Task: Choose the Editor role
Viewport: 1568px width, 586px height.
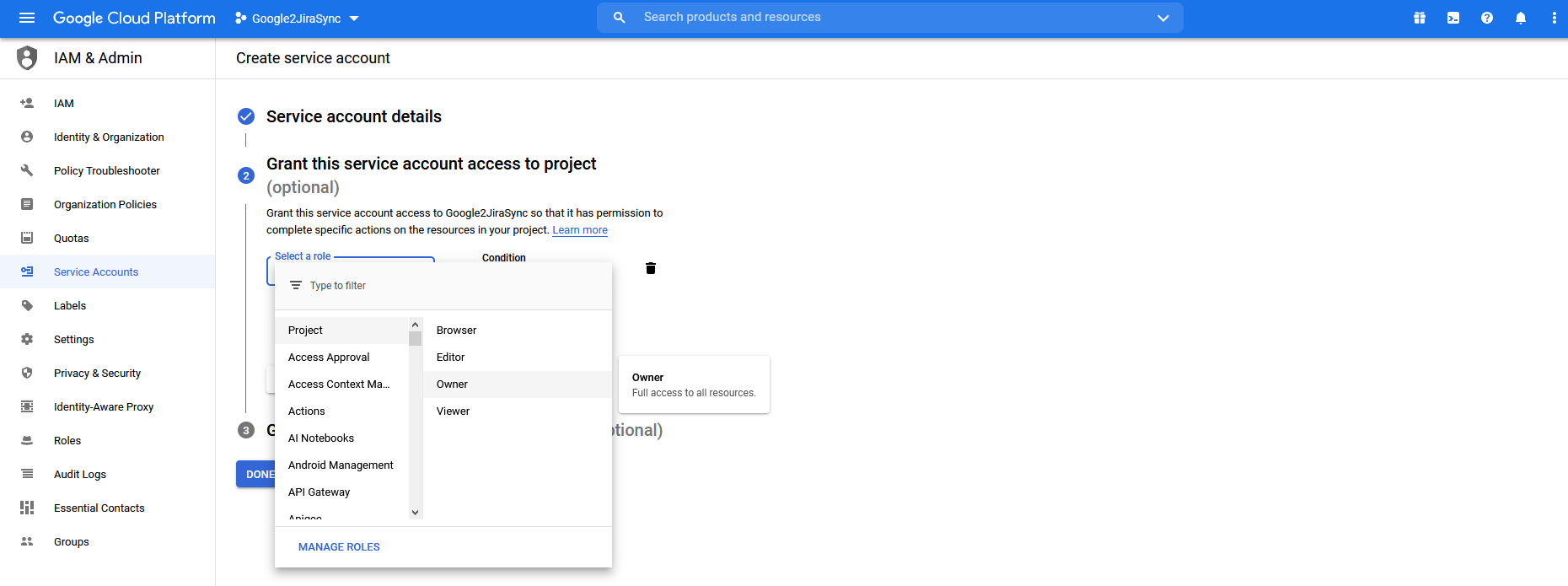Action: pyautogui.click(x=451, y=358)
